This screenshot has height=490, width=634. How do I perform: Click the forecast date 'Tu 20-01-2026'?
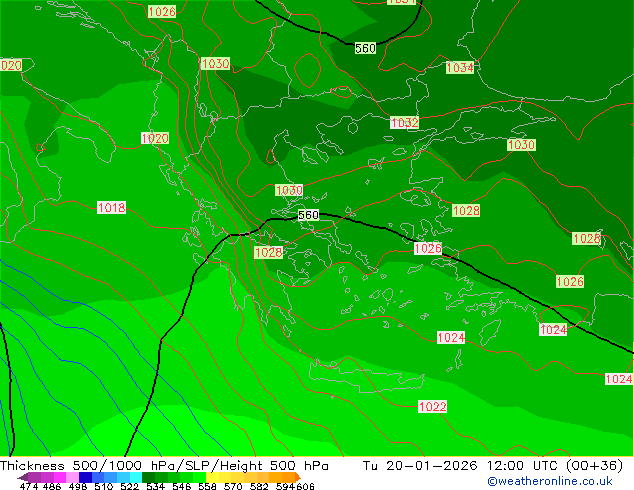[x=420, y=466]
